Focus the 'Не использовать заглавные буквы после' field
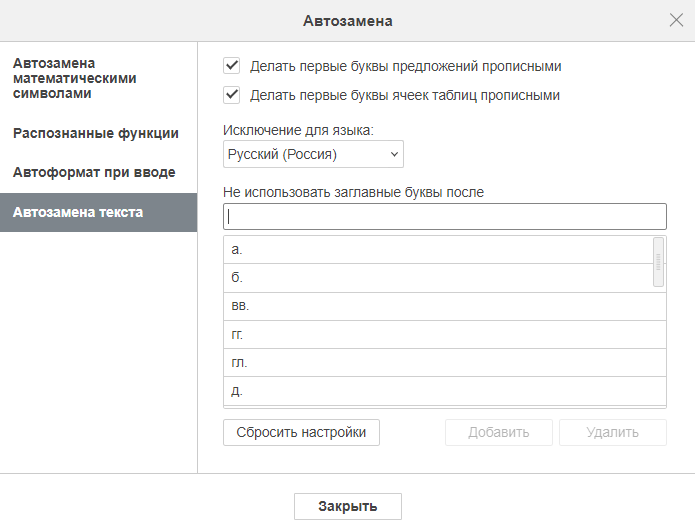Image resolution: width=695 pixels, height=525 pixels. tap(445, 216)
